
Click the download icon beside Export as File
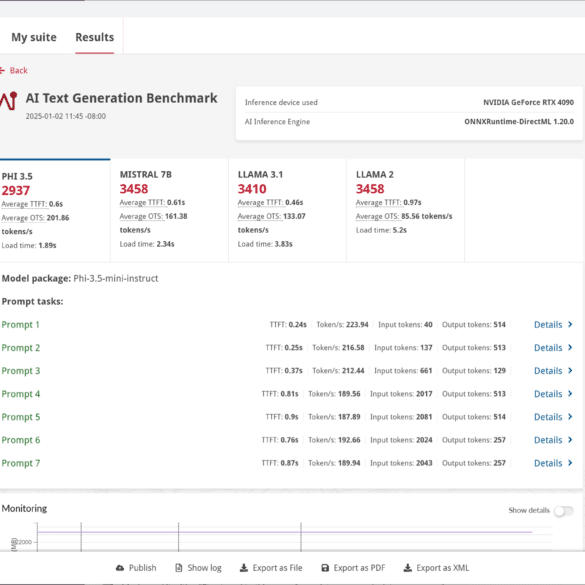pos(244,568)
